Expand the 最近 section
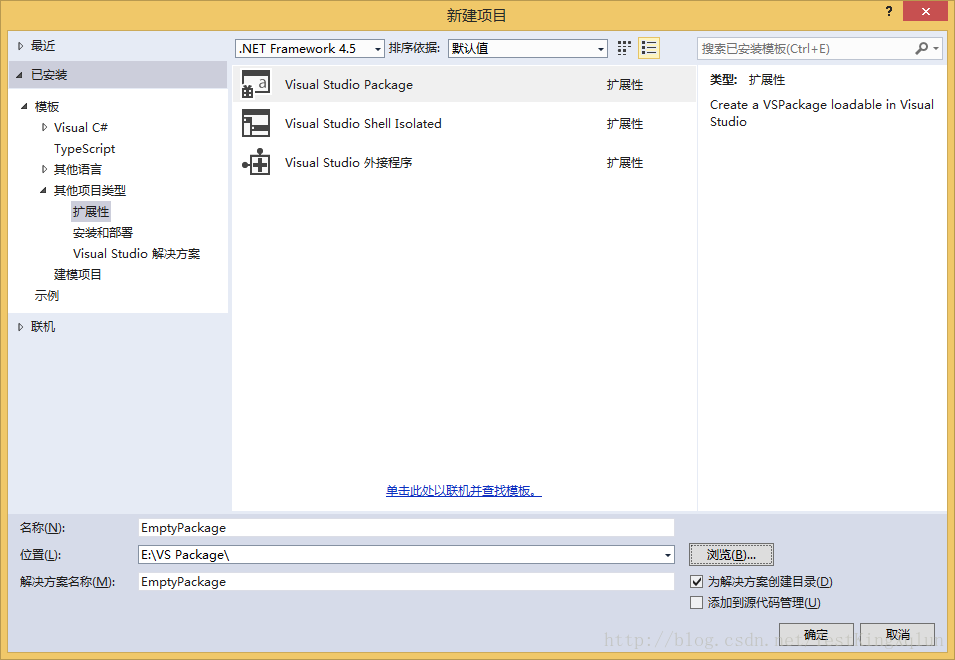The height and width of the screenshot is (660, 955). (20, 46)
